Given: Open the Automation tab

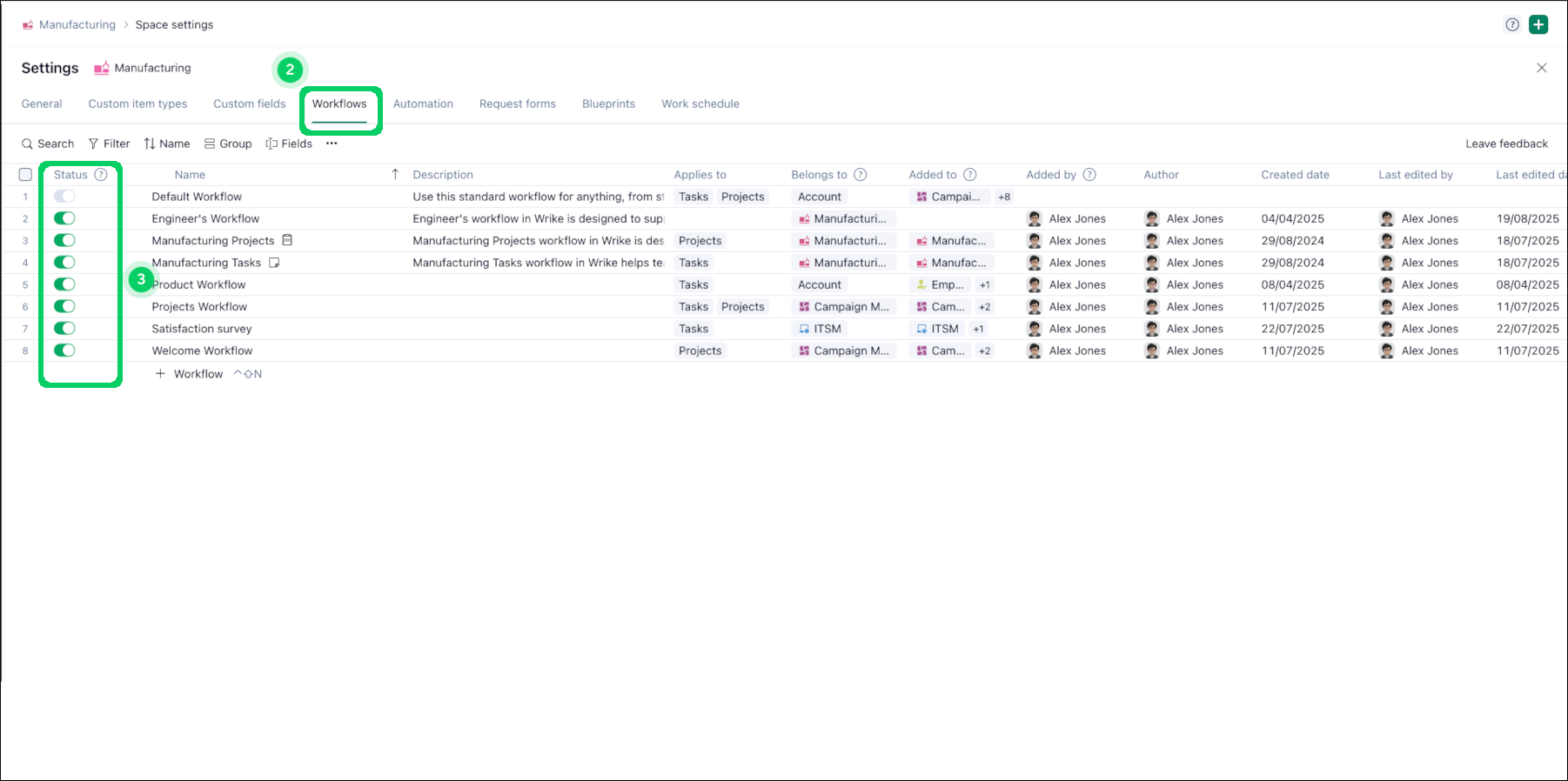Looking at the screenshot, I should tap(423, 103).
